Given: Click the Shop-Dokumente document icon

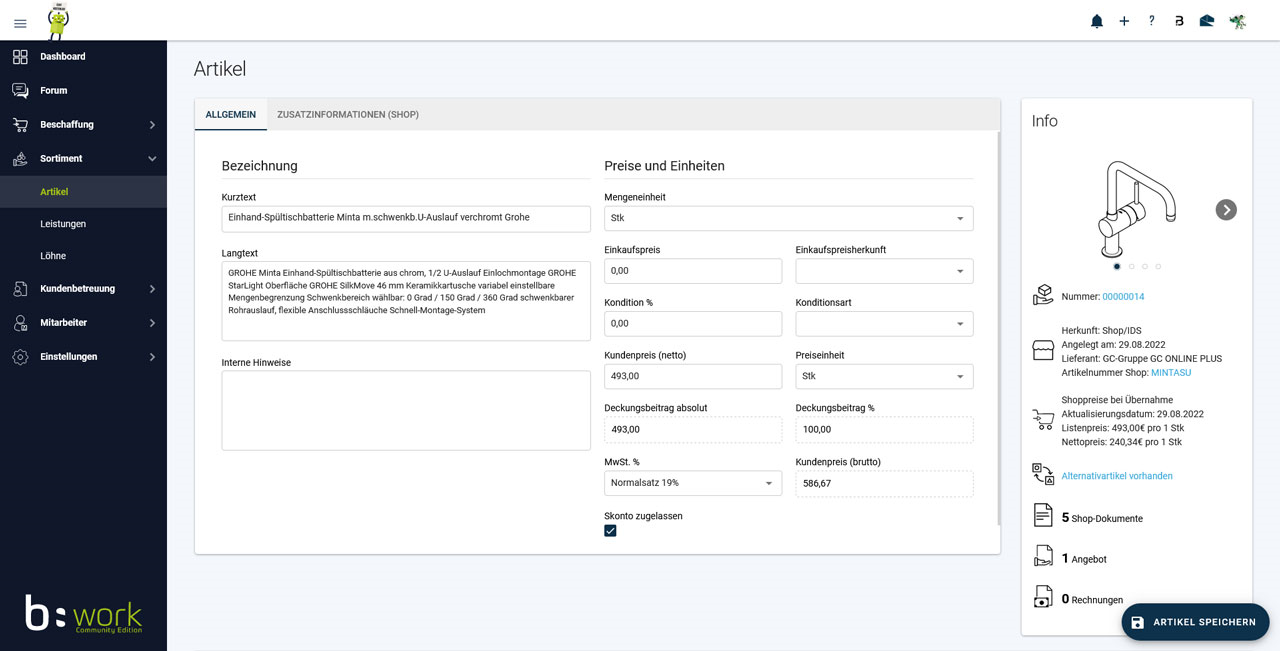Looking at the screenshot, I should click(x=1043, y=516).
